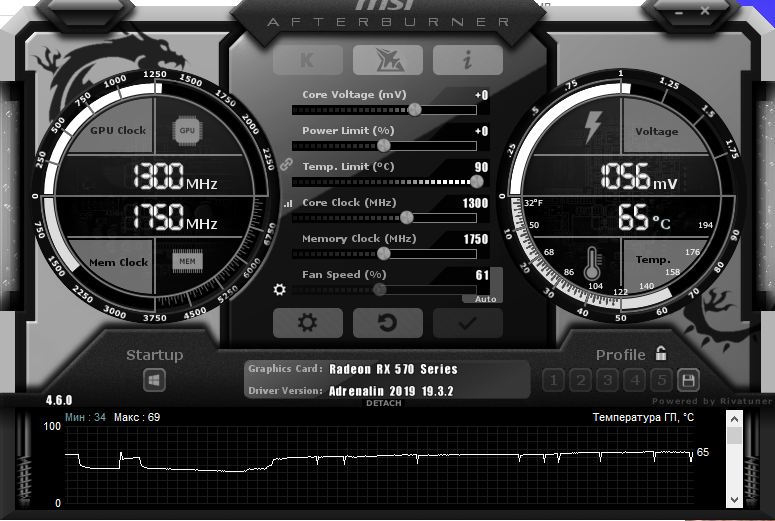775x521 pixels.
Task: Click the GPU chip icon on gauge
Action: 187,131
